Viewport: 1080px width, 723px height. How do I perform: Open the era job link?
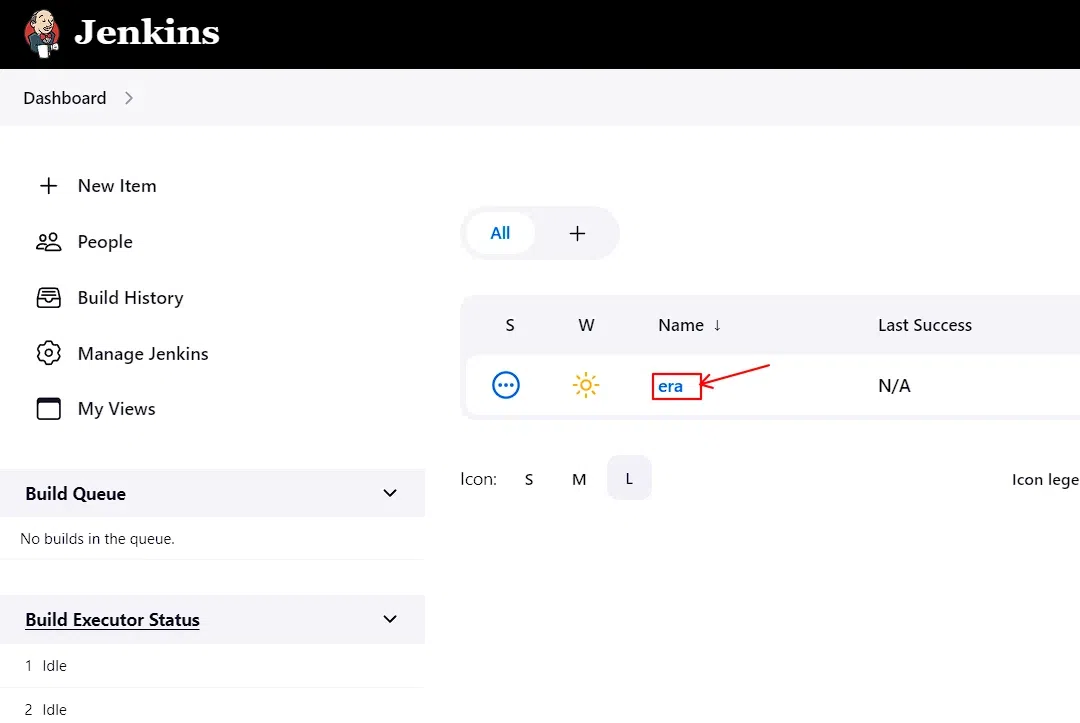point(670,387)
